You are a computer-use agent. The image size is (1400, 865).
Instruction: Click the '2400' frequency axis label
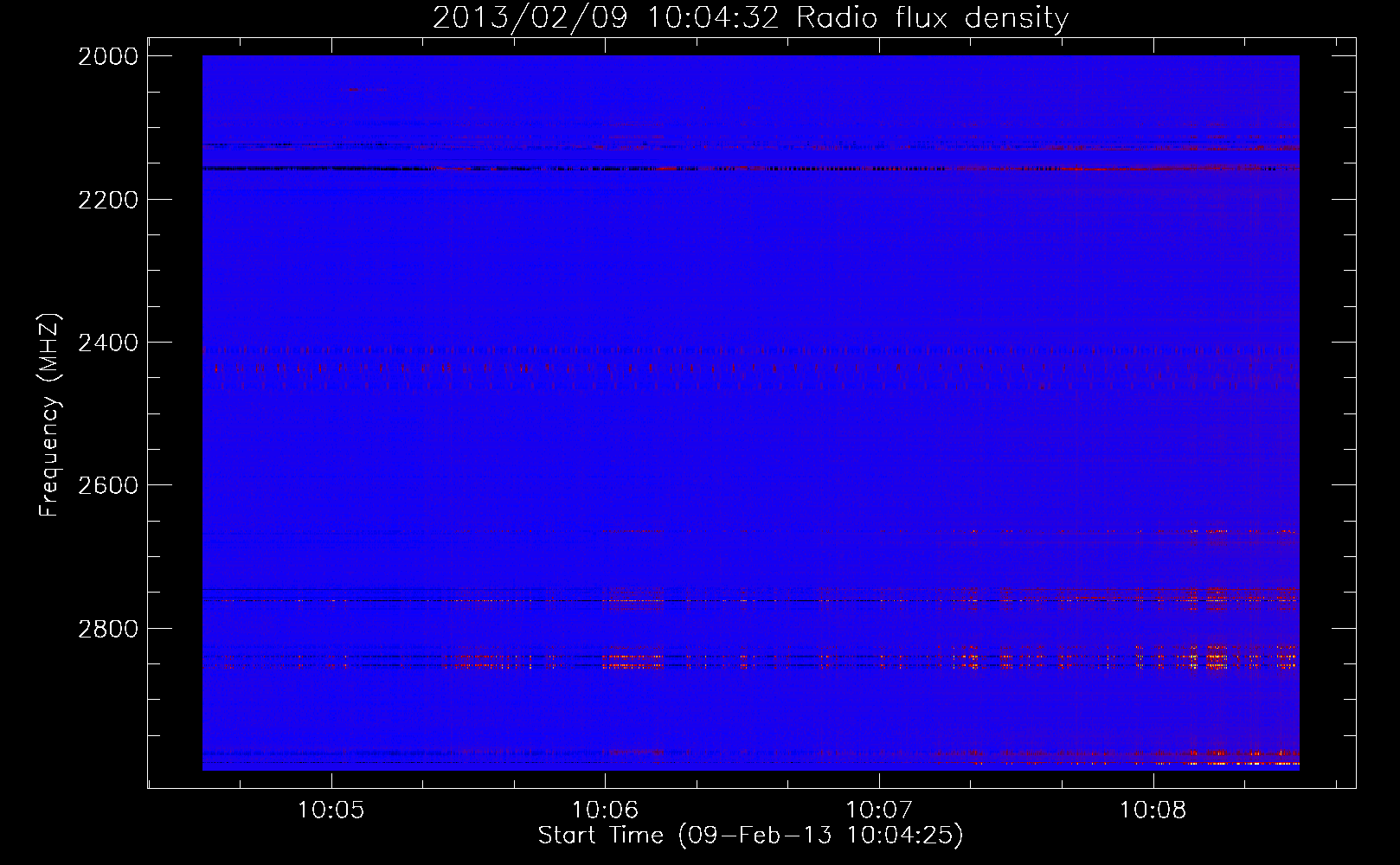point(108,343)
